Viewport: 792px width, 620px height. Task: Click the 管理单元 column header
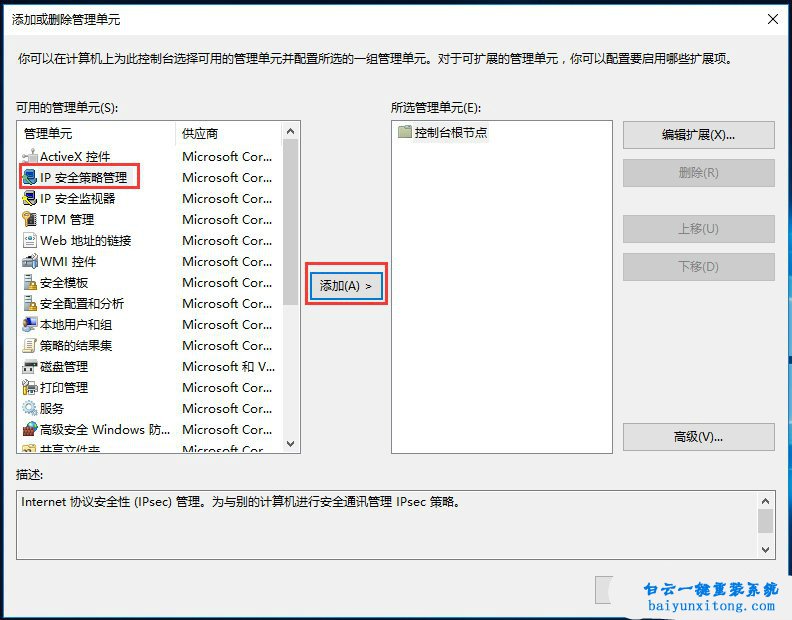point(96,133)
